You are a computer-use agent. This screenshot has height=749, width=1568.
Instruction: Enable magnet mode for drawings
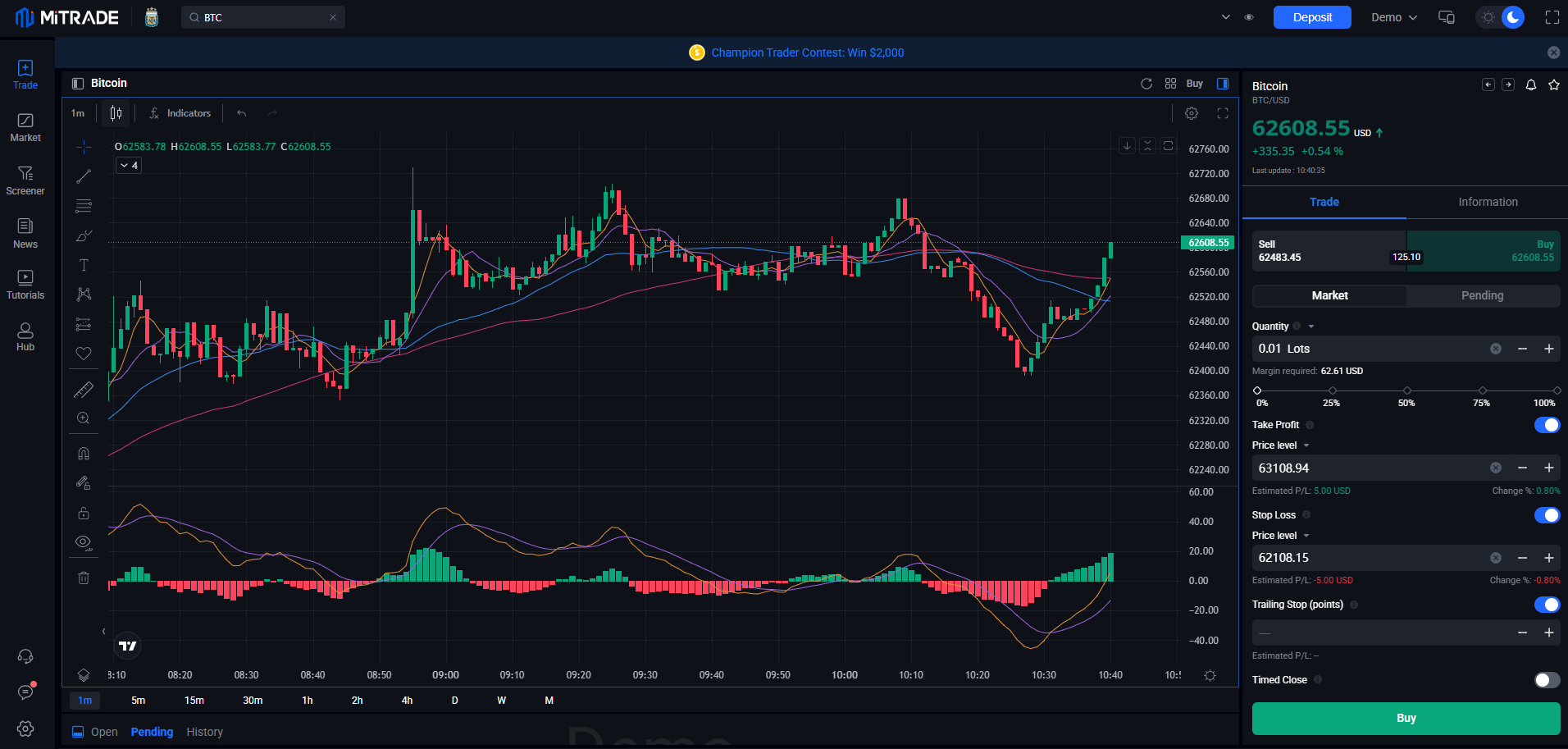click(84, 454)
